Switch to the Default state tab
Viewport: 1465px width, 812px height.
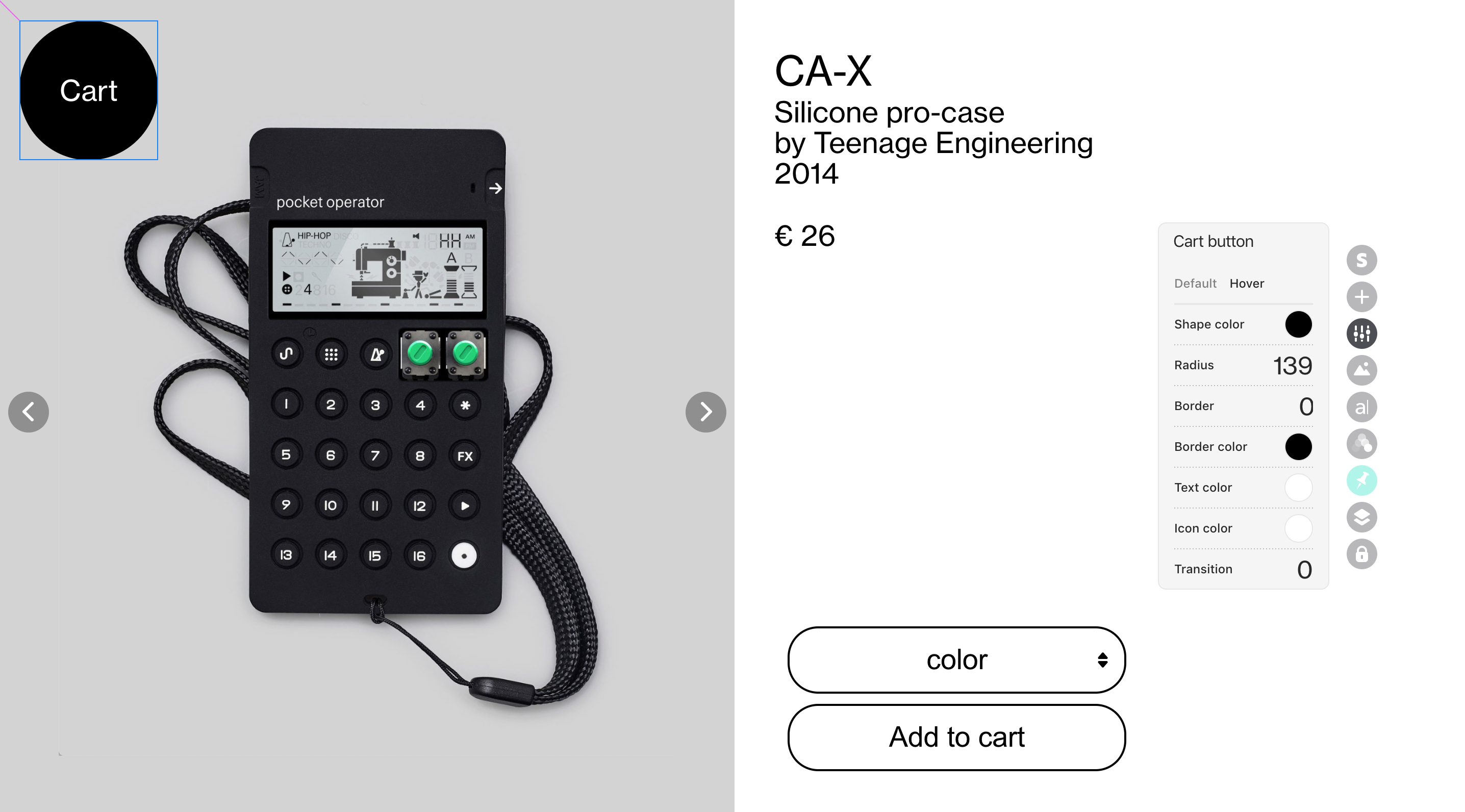coord(1195,283)
